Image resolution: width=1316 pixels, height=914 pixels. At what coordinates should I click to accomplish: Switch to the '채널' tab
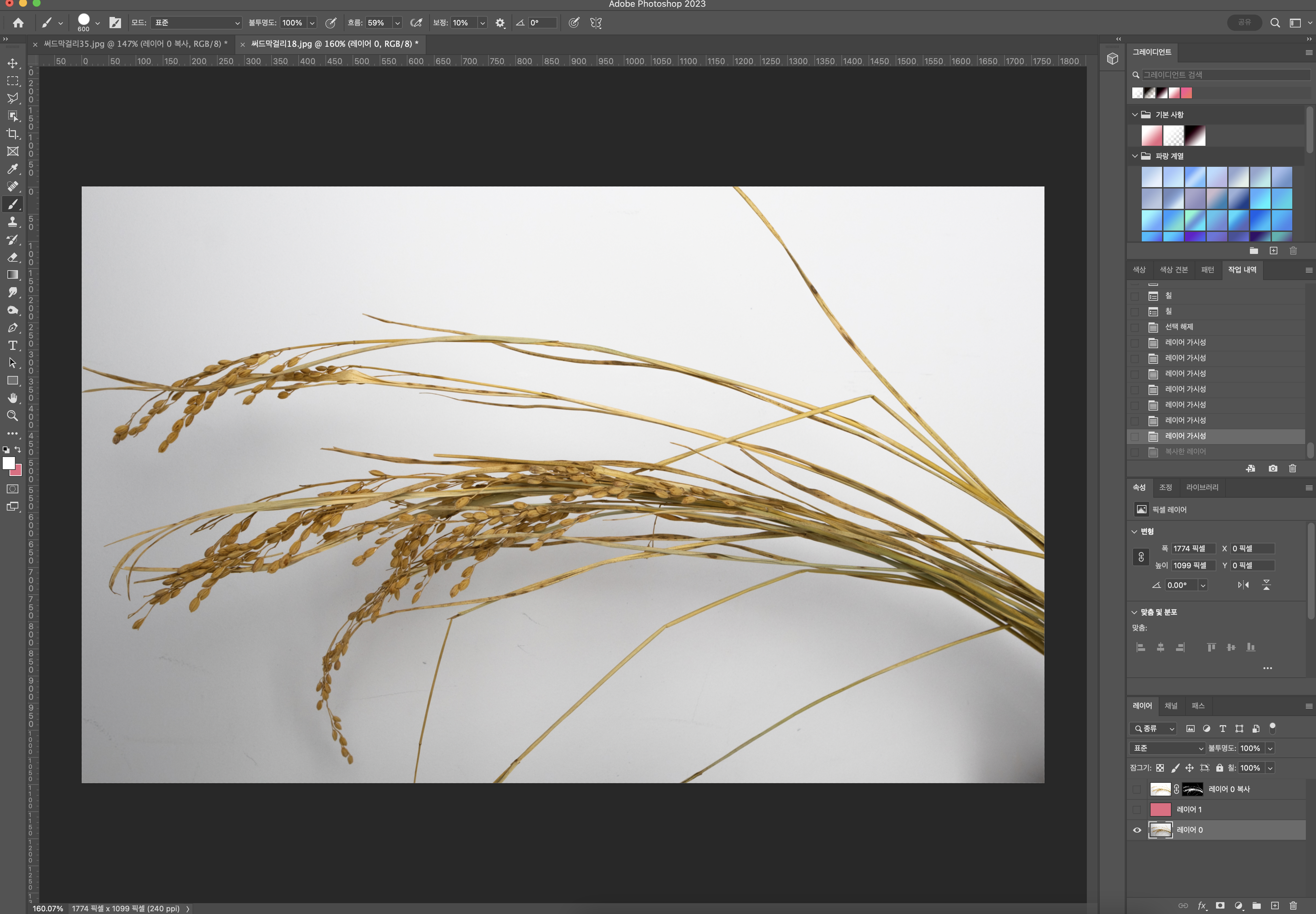(x=1171, y=706)
